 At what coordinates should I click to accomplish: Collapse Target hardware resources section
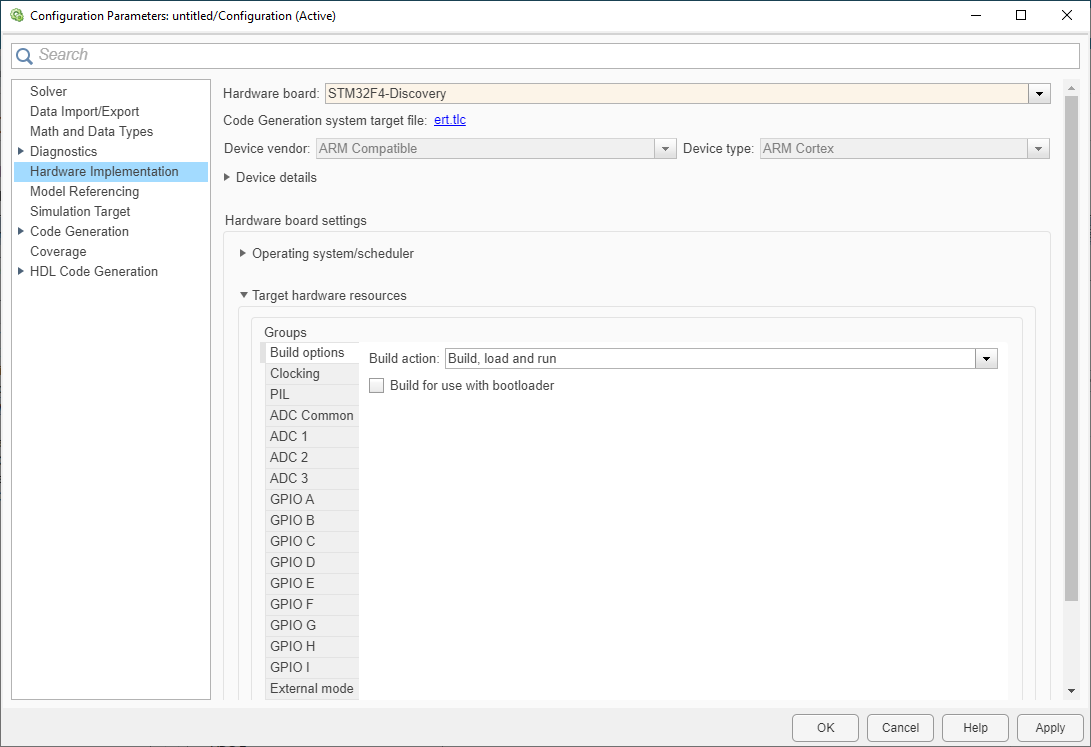(243, 296)
